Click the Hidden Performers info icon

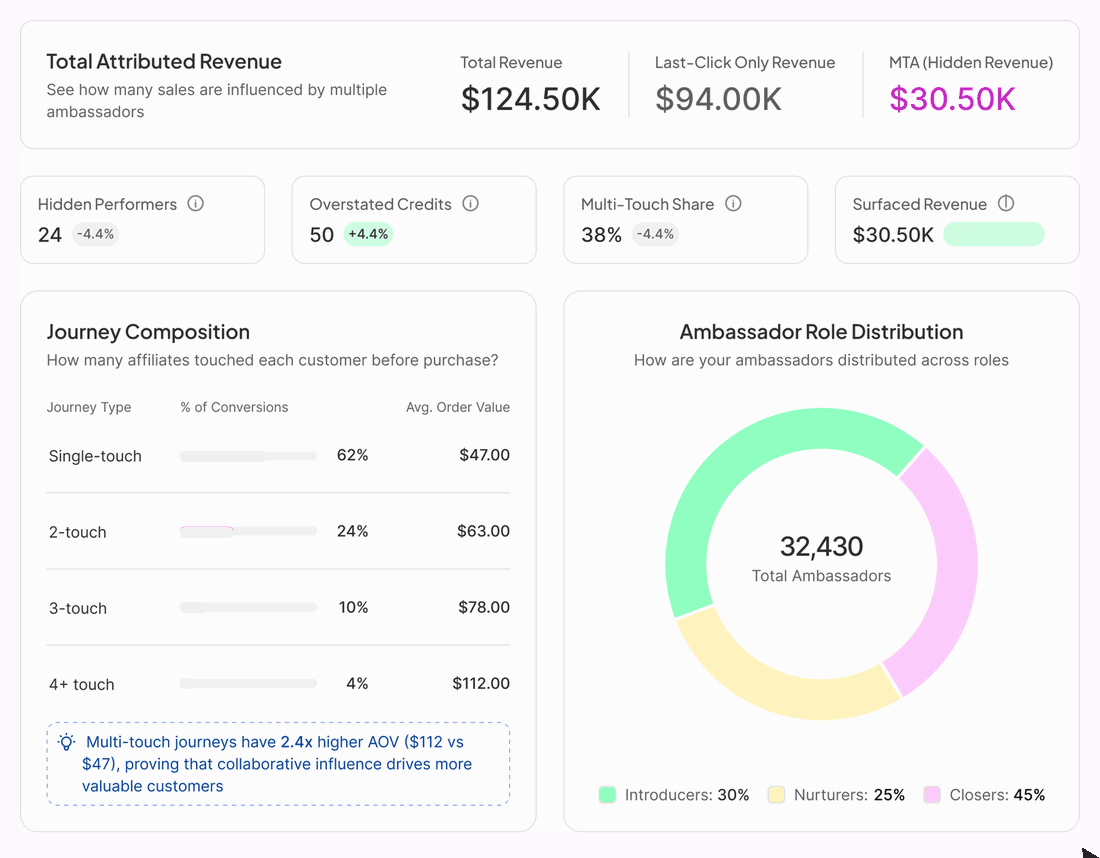pos(196,203)
